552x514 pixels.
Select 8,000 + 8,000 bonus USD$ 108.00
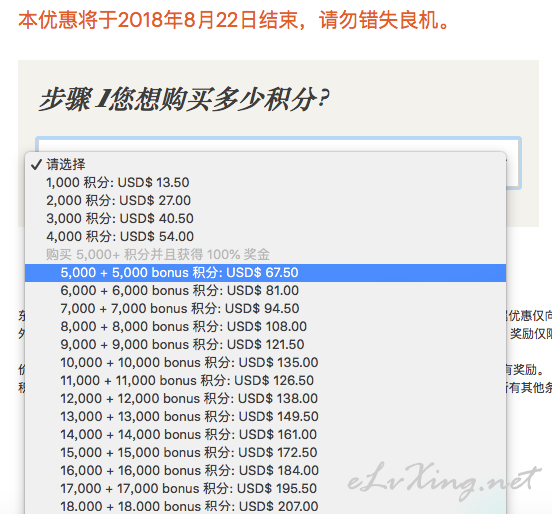tap(265, 326)
